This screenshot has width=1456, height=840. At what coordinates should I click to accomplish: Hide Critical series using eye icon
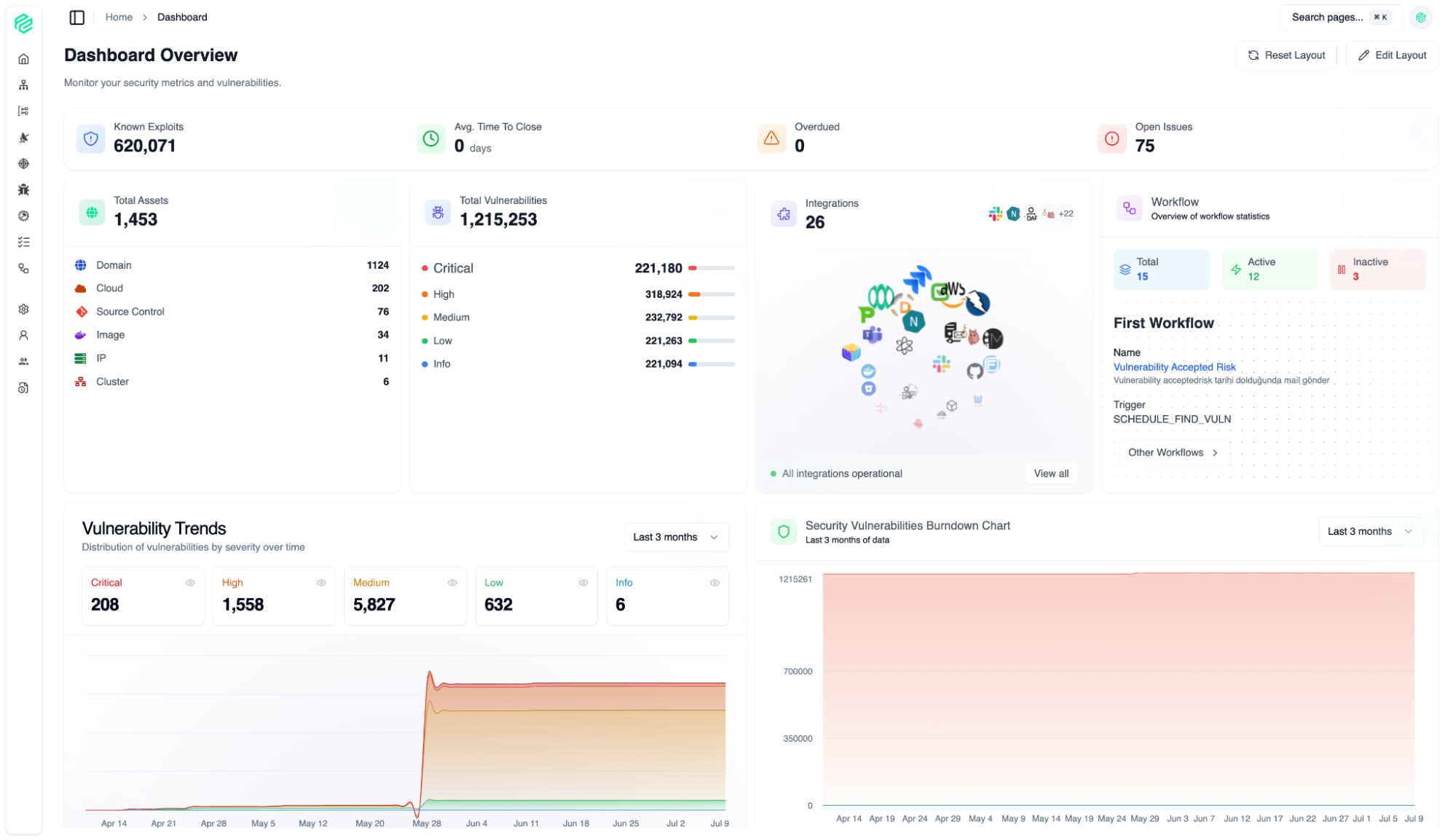[190, 583]
